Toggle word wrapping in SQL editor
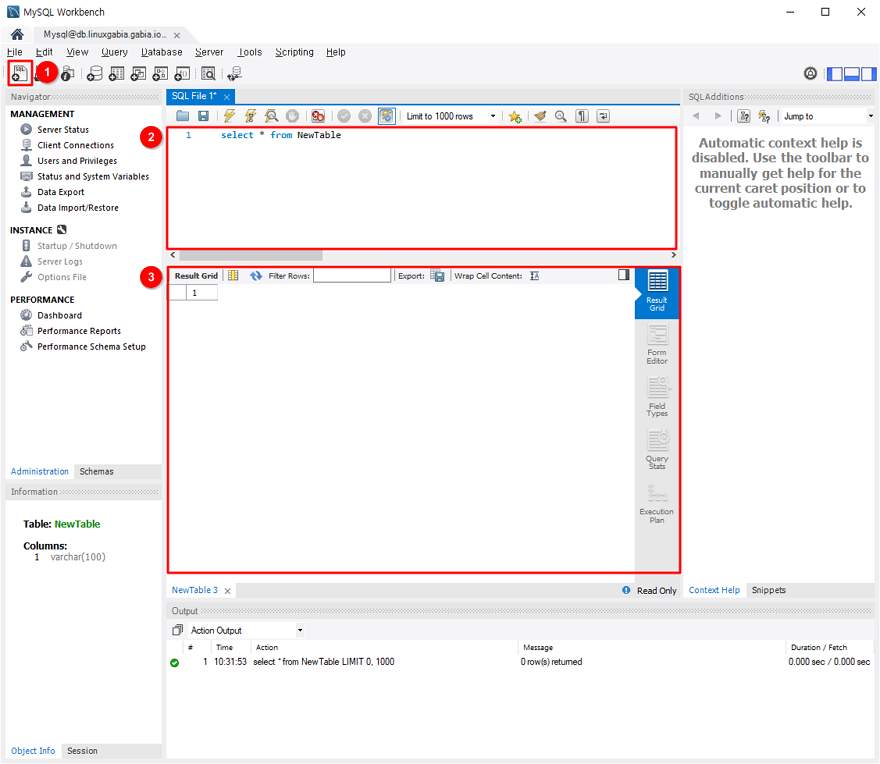880x764 pixels. pos(603,116)
